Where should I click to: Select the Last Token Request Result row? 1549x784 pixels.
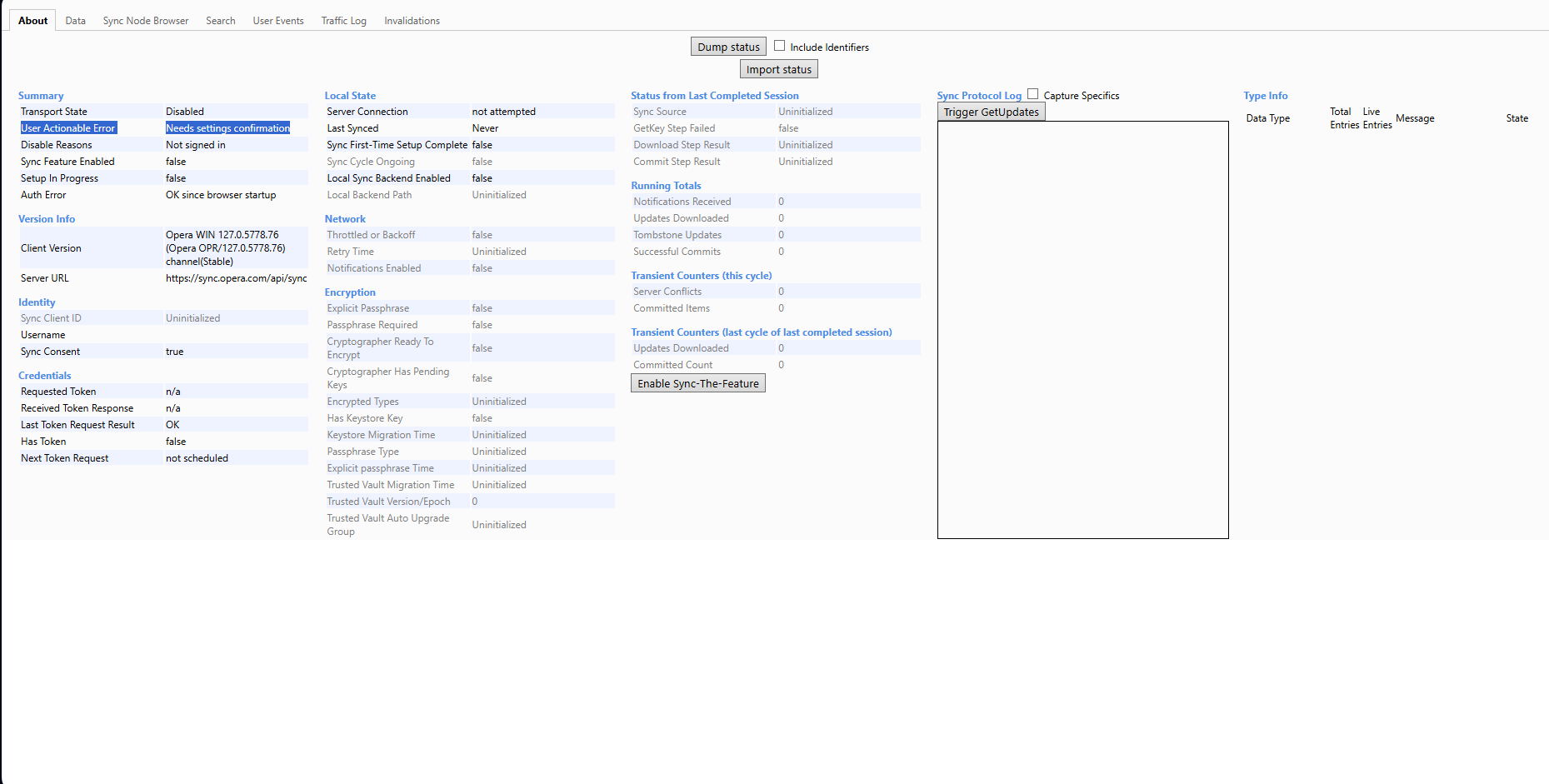(x=77, y=424)
